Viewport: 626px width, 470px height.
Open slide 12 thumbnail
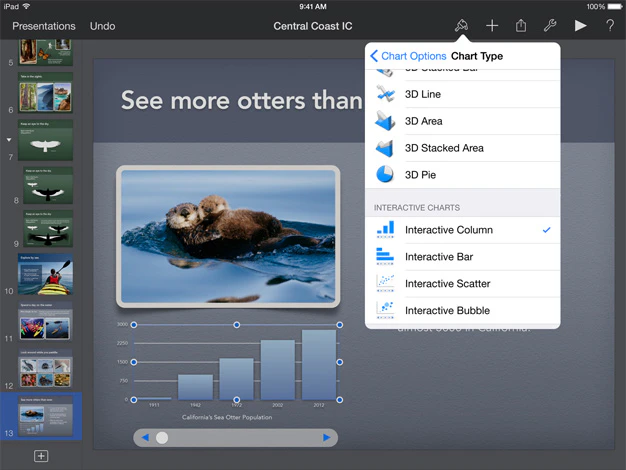45,369
